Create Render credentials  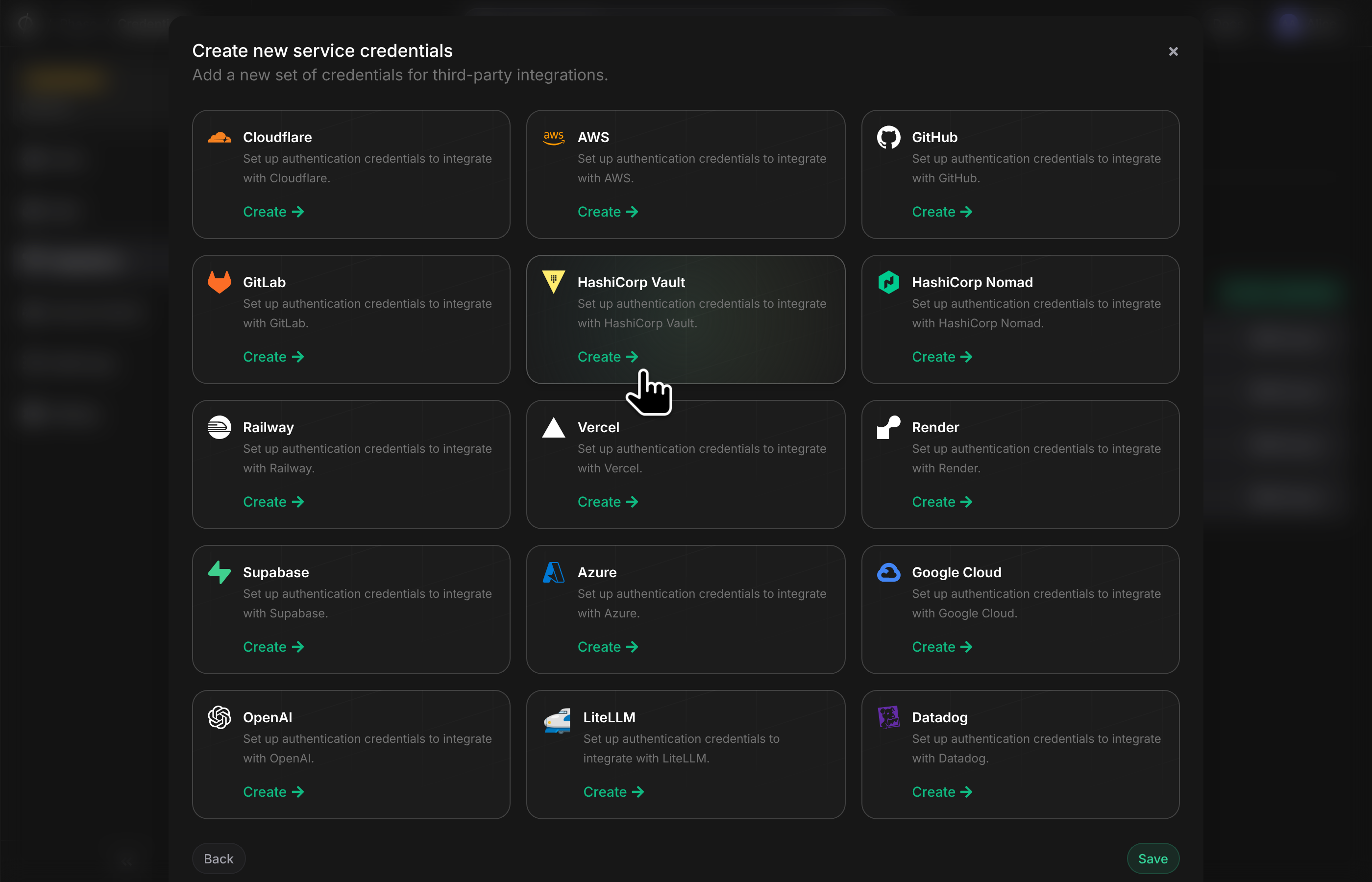tap(942, 502)
